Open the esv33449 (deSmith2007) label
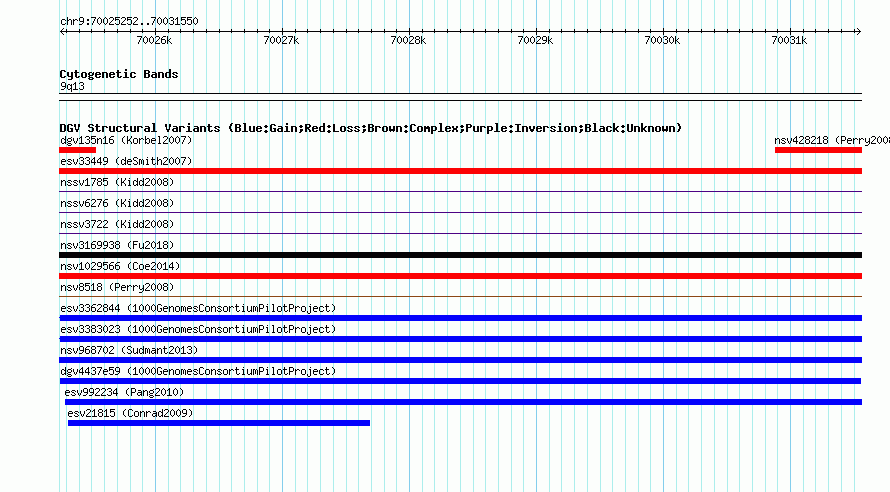This screenshot has height=492, width=890. pyautogui.click(x=126, y=161)
